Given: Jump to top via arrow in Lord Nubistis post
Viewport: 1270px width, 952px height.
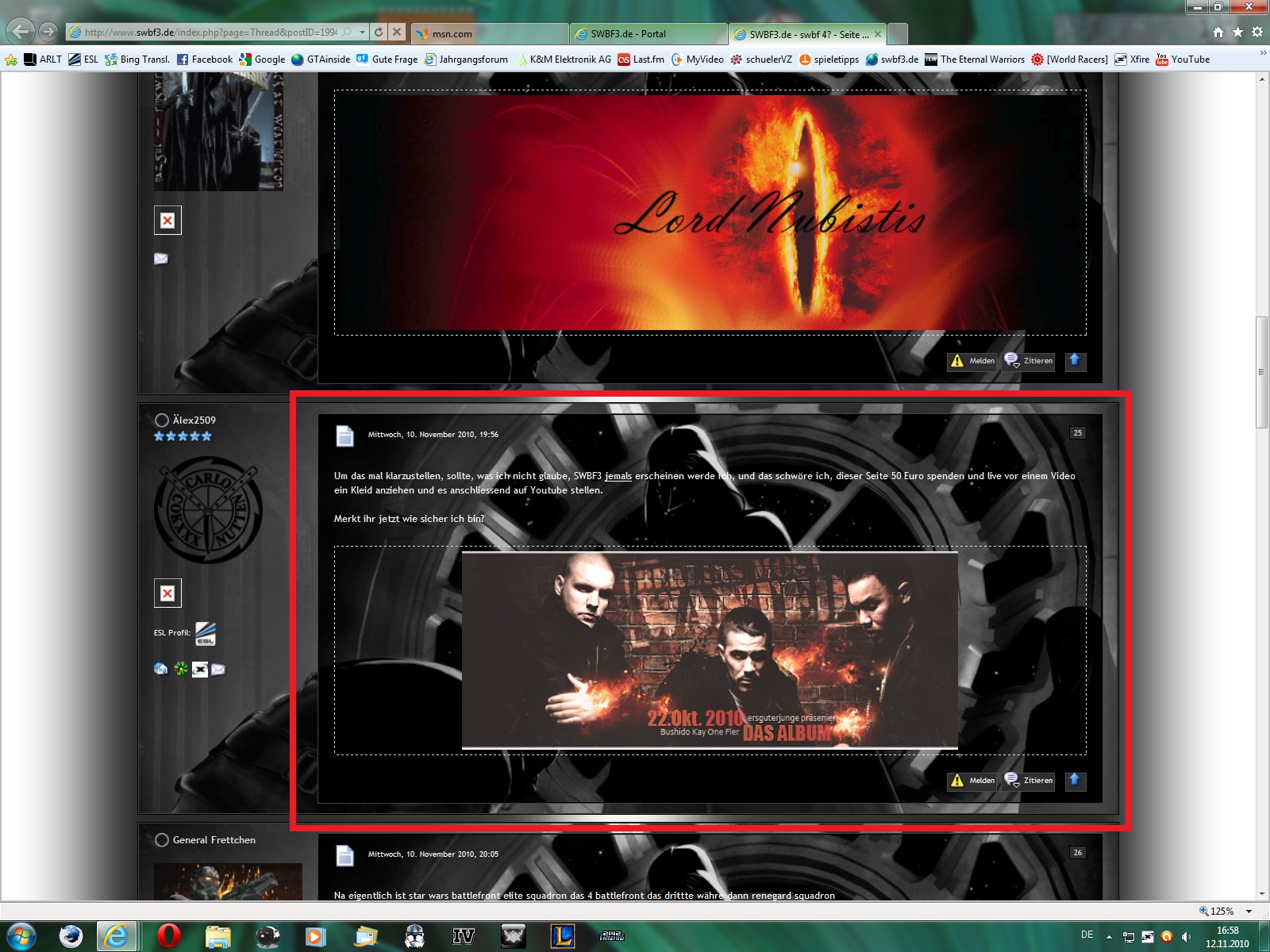Looking at the screenshot, I should 1075,360.
